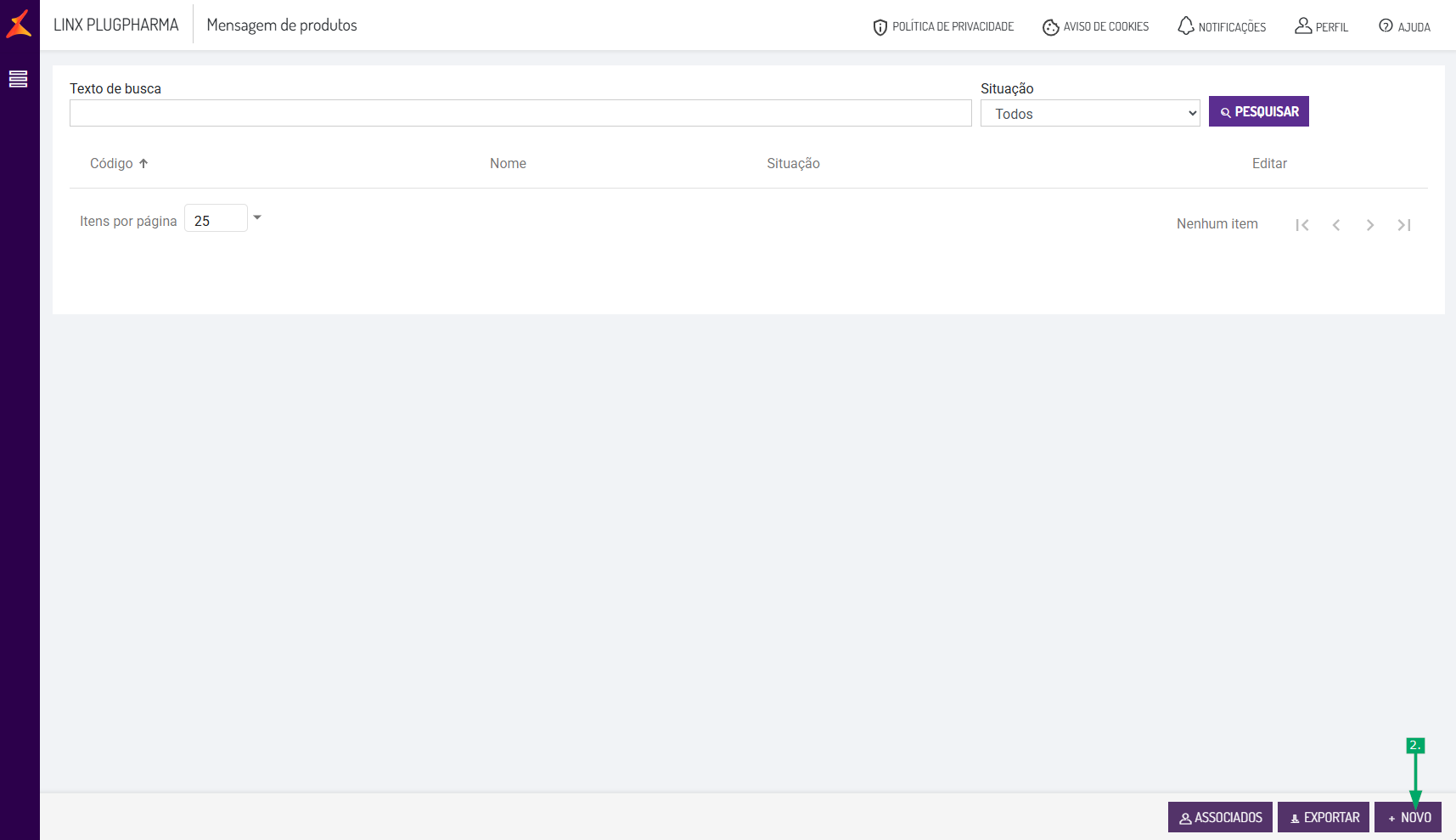Viewport: 1456px width, 840px height.
Task: Go to next page
Action: pyautogui.click(x=1370, y=224)
